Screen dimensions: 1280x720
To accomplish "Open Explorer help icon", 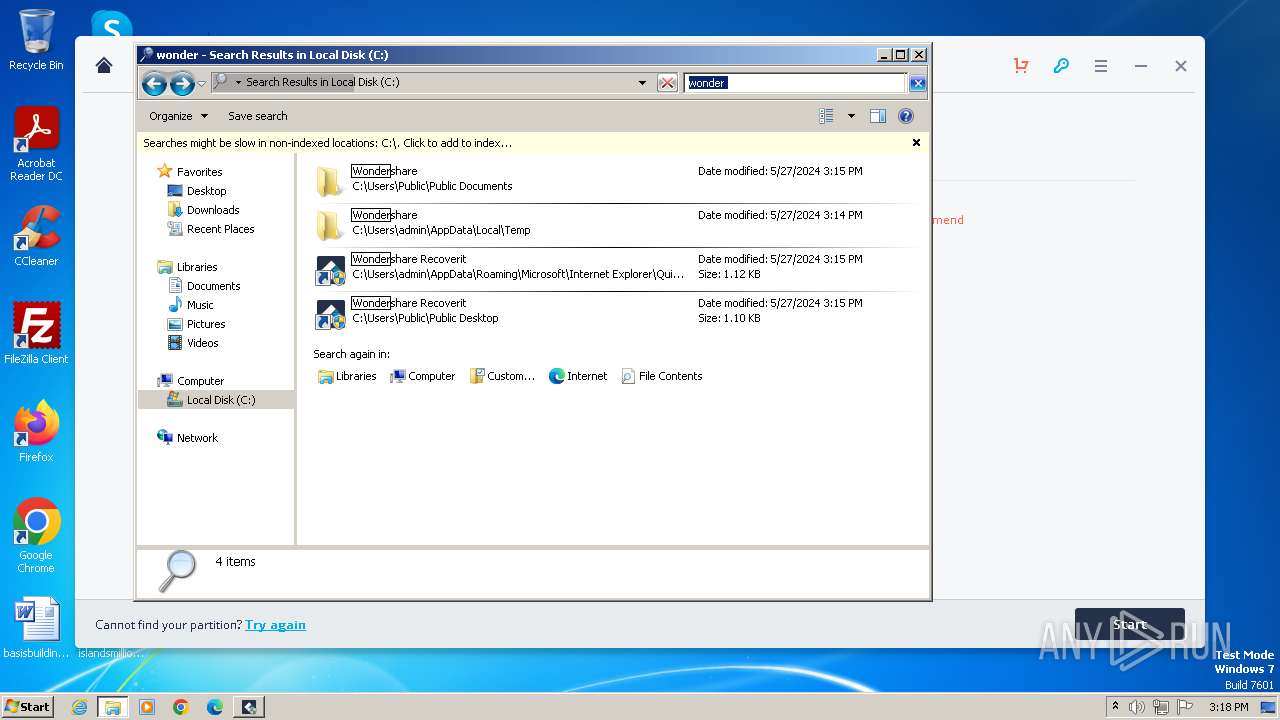I will [906, 116].
